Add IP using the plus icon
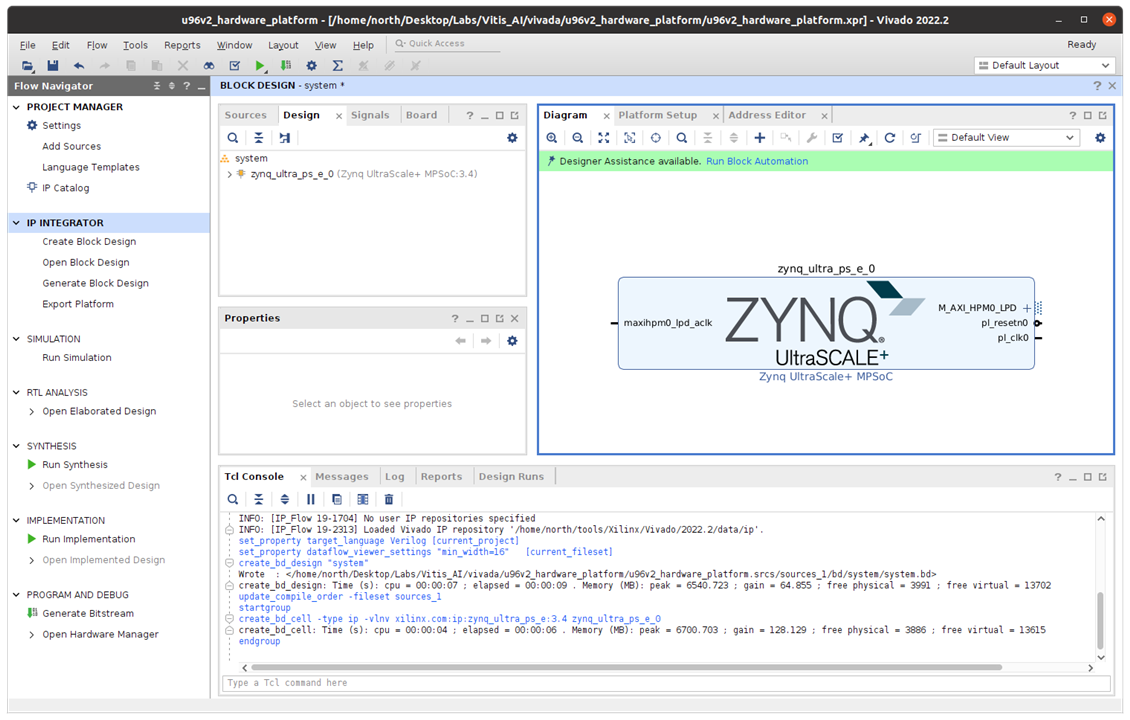 (x=760, y=138)
